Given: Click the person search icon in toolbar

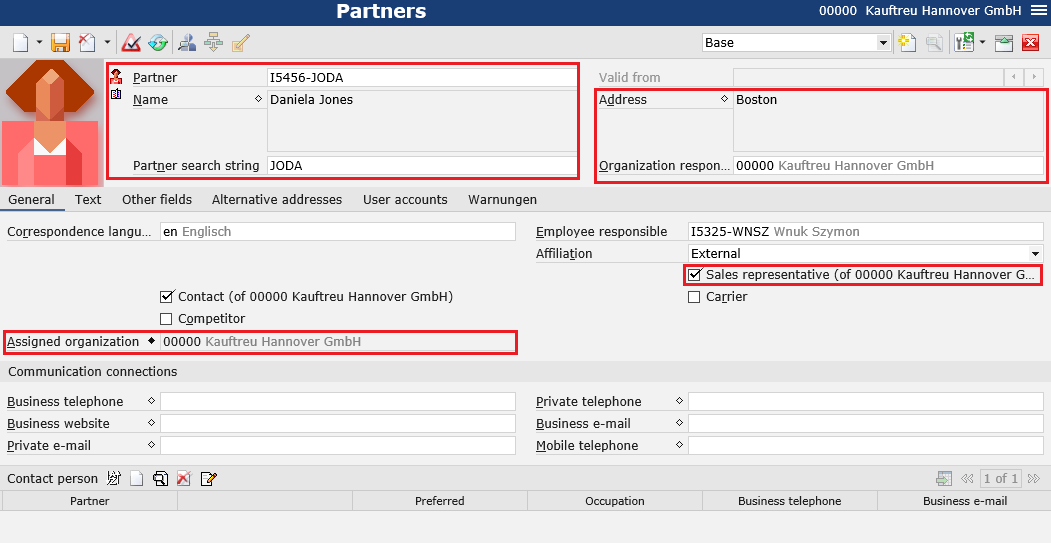Looking at the screenshot, I should [187, 43].
